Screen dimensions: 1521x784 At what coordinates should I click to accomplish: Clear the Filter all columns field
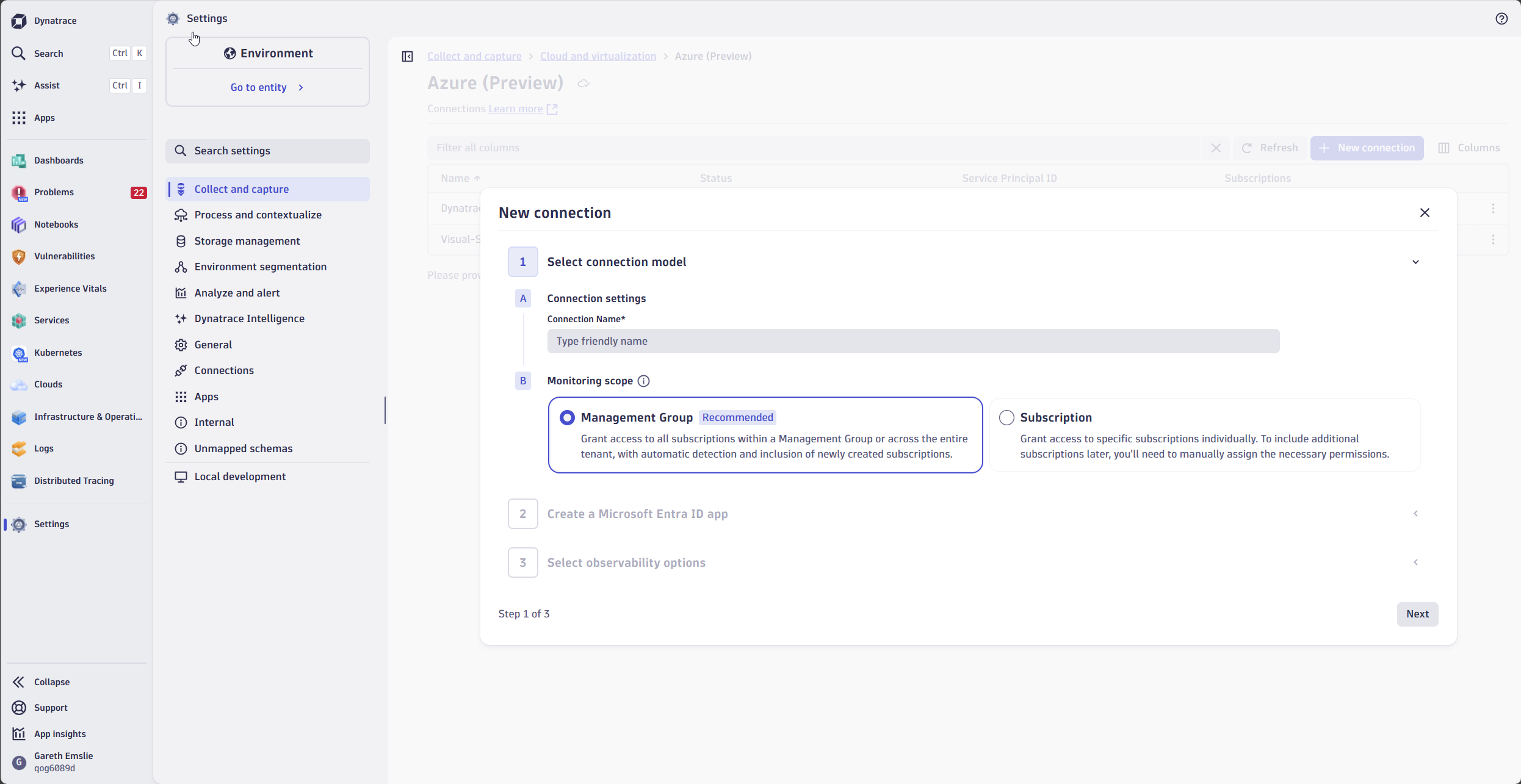click(x=1216, y=148)
